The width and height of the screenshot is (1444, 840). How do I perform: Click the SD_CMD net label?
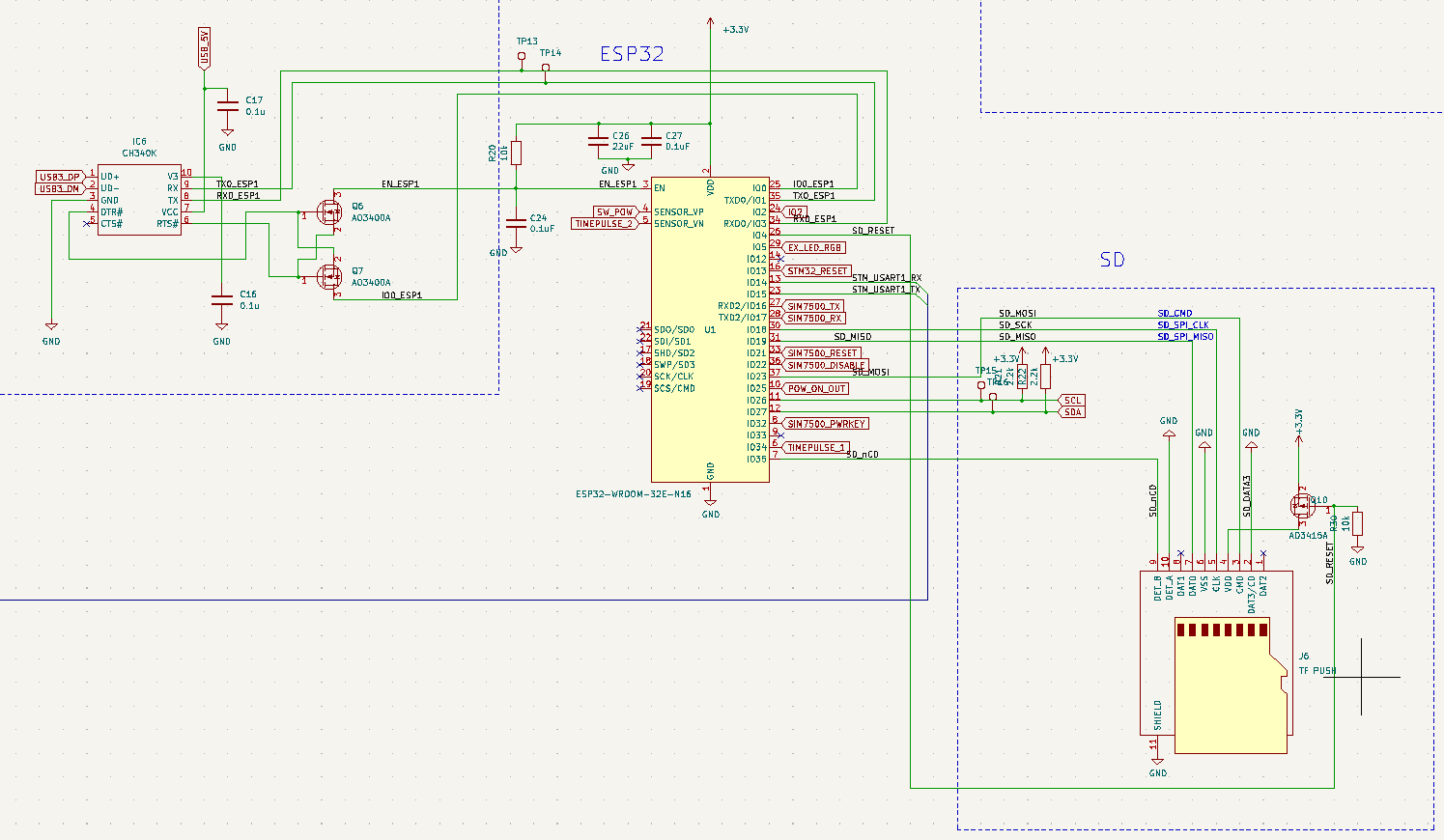pyautogui.click(x=1175, y=314)
